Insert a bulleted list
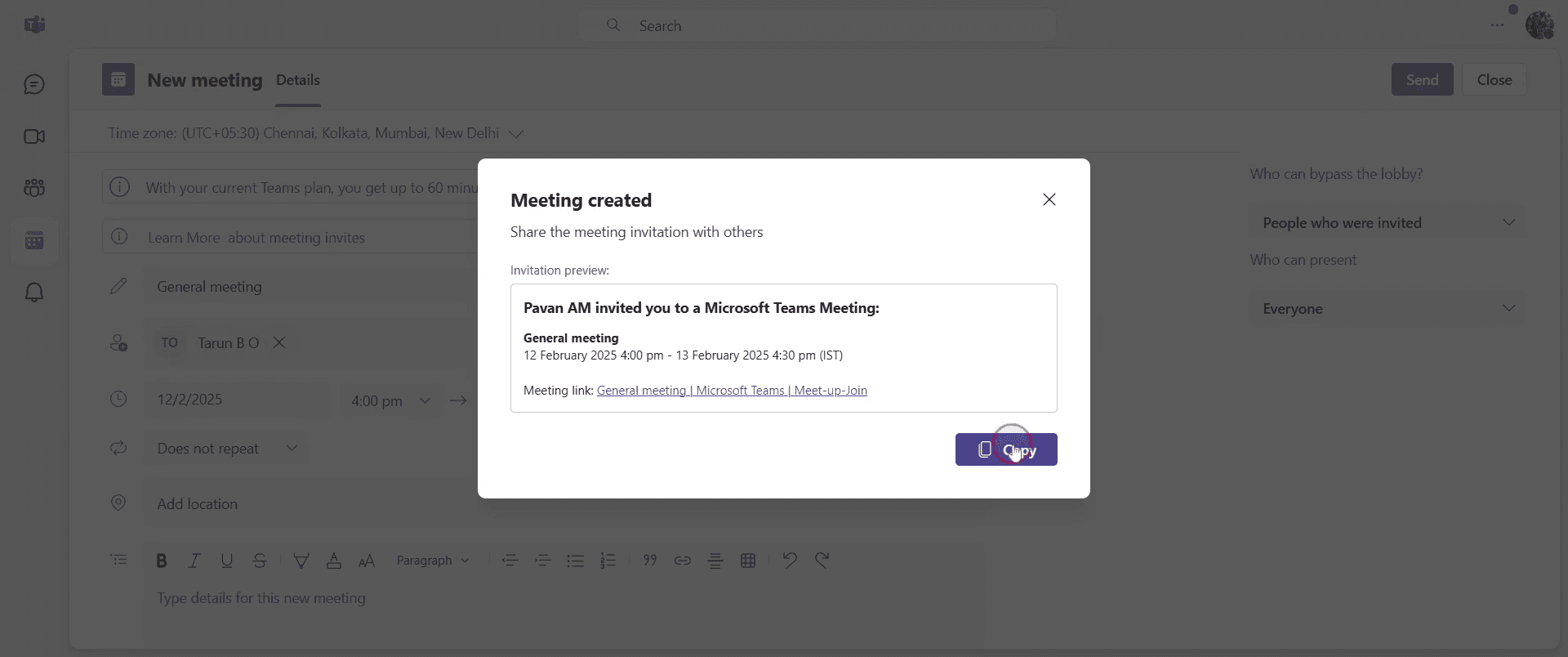Screen dimensions: 1568x657 point(576,561)
